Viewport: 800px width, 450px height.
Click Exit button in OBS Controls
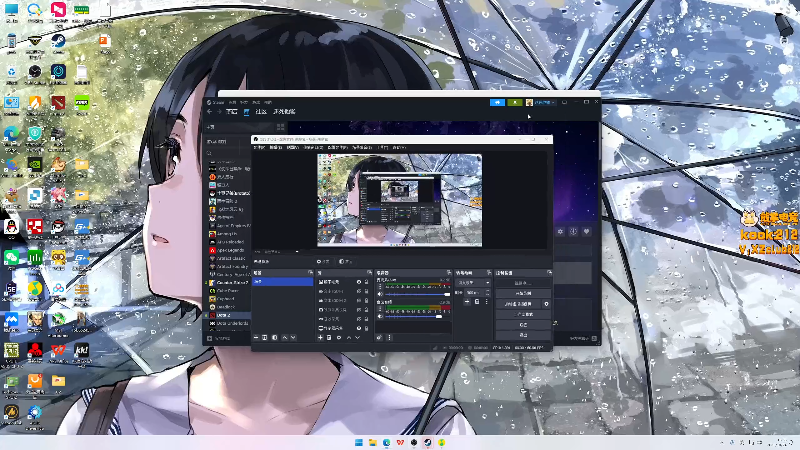tap(523, 335)
